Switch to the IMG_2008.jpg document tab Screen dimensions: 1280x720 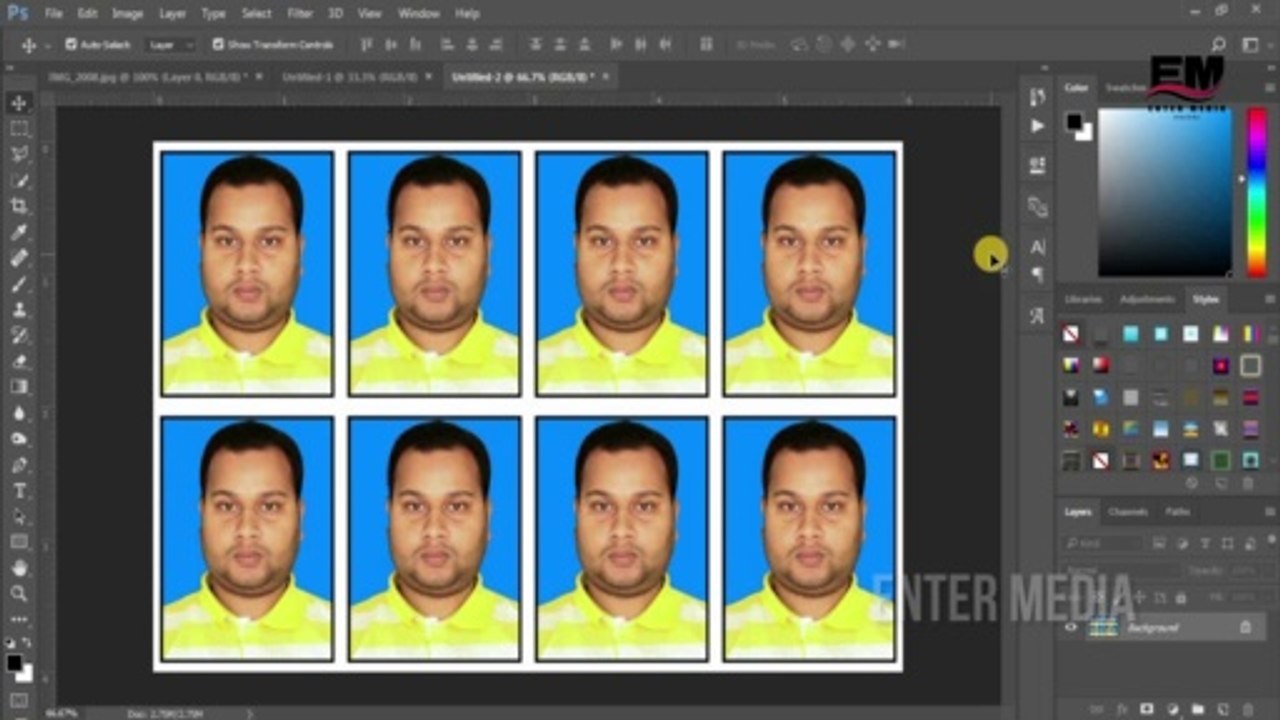pos(149,76)
